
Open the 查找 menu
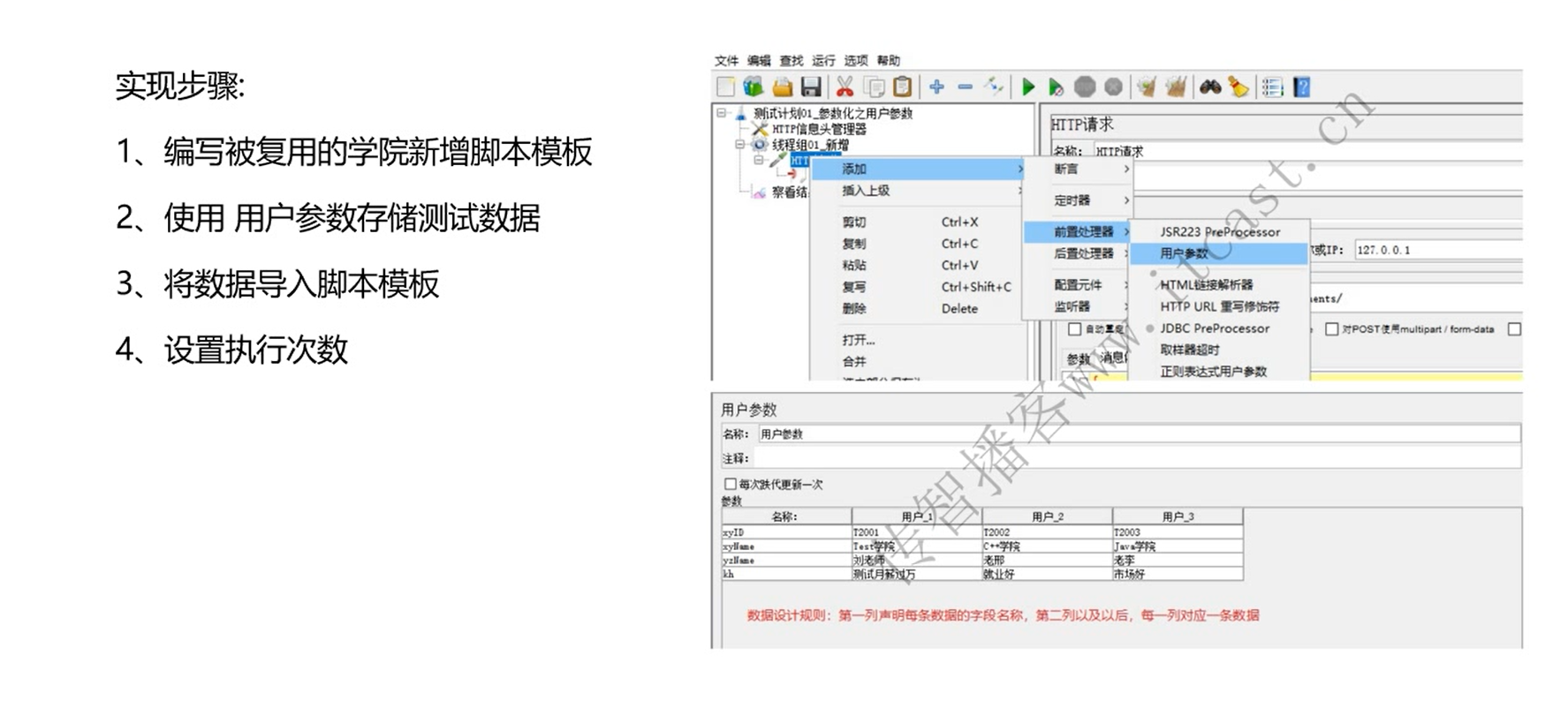point(792,61)
